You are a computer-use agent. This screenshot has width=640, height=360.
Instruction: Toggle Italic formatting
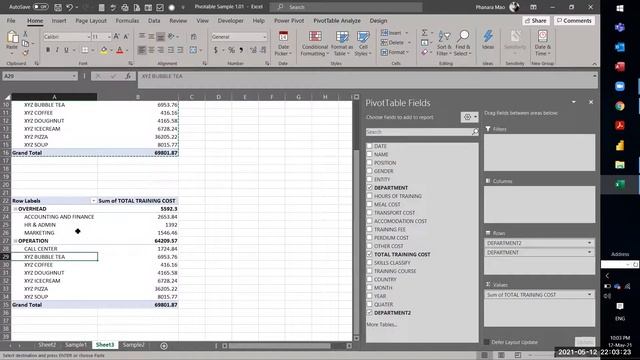pos(57,50)
